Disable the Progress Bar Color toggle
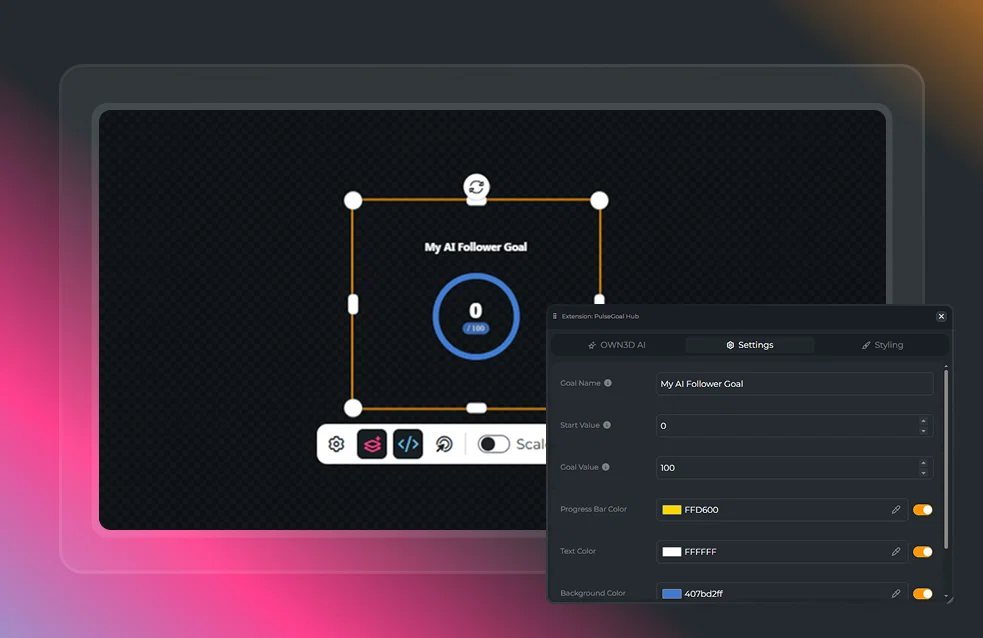Viewport: 983px width, 638px height. coord(922,510)
